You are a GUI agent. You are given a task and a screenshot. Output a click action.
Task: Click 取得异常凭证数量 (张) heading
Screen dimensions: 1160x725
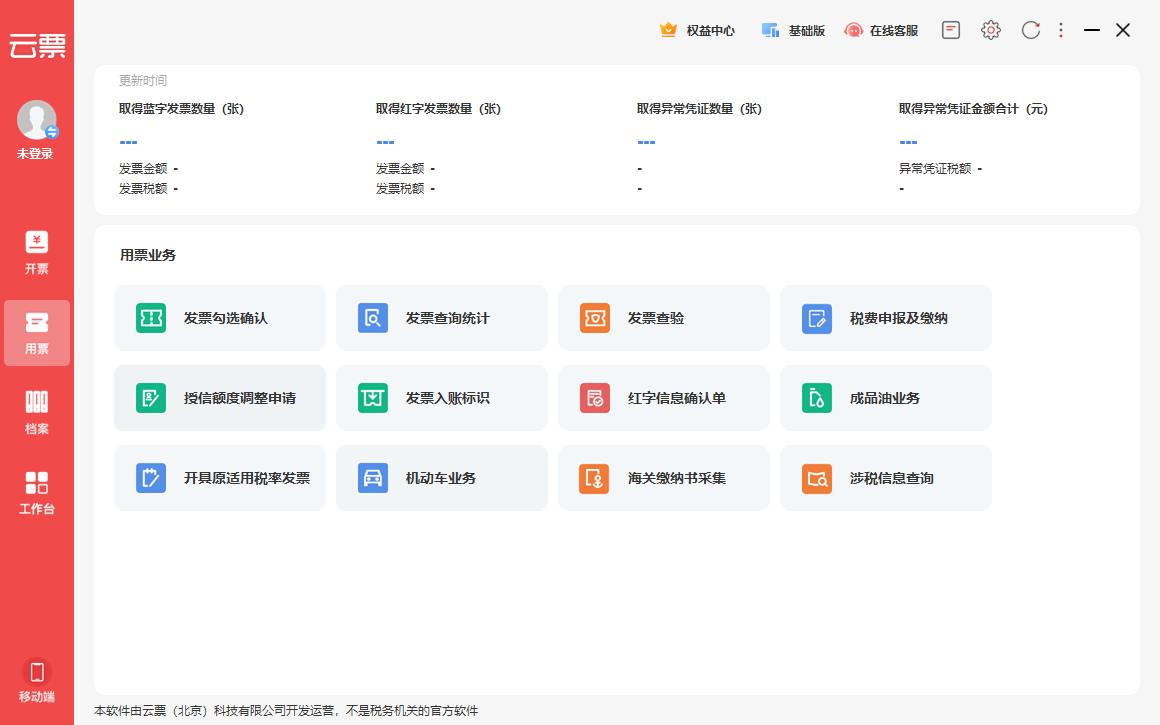(699, 109)
